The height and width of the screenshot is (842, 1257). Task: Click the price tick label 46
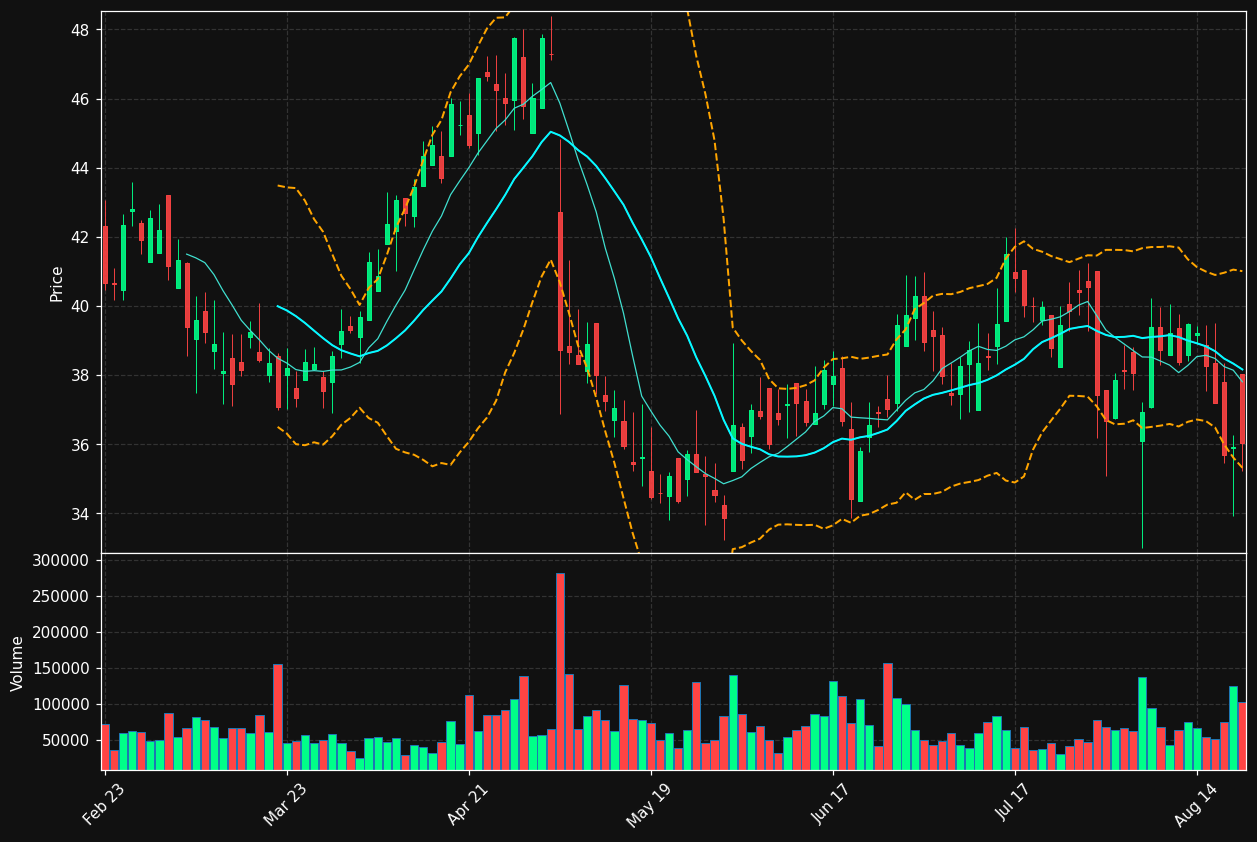pos(80,99)
